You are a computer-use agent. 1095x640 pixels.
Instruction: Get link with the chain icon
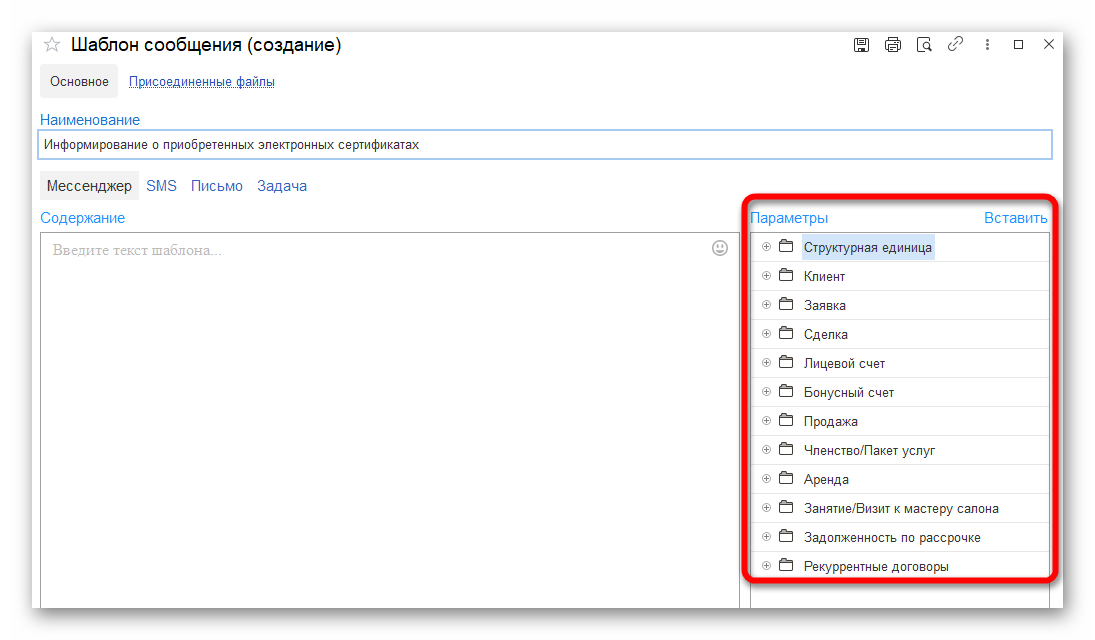tap(955, 44)
